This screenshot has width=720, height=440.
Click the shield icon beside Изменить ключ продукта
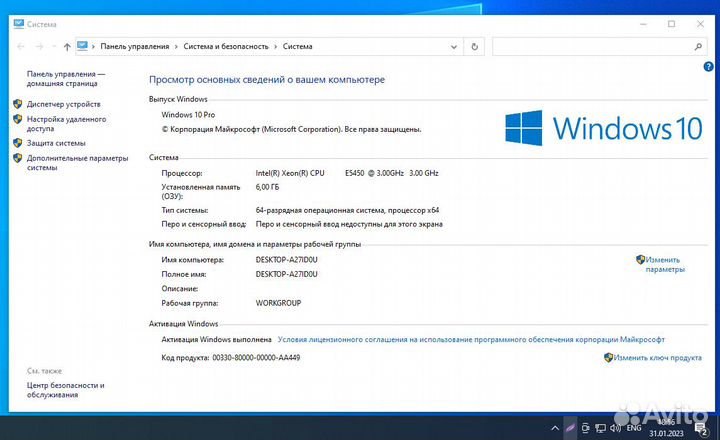pos(608,357)
